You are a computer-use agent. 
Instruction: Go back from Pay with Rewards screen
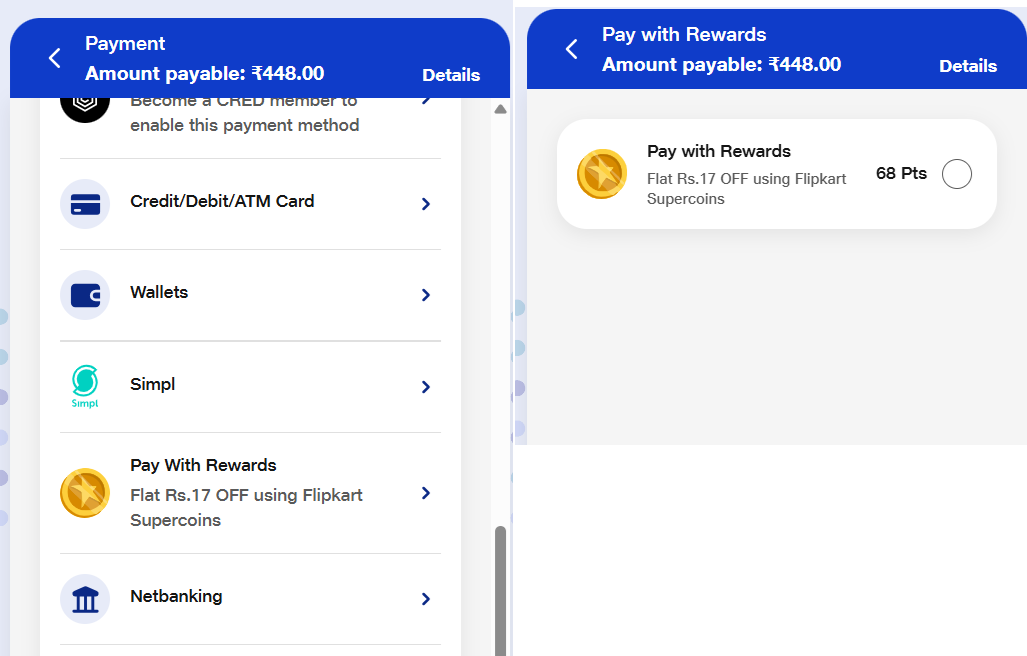tap(572, 49)
